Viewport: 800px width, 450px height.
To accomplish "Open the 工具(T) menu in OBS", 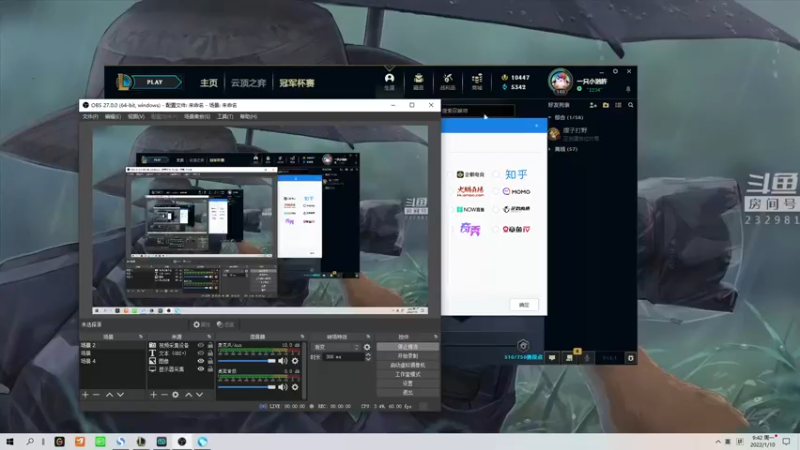I will click(225, 117).
